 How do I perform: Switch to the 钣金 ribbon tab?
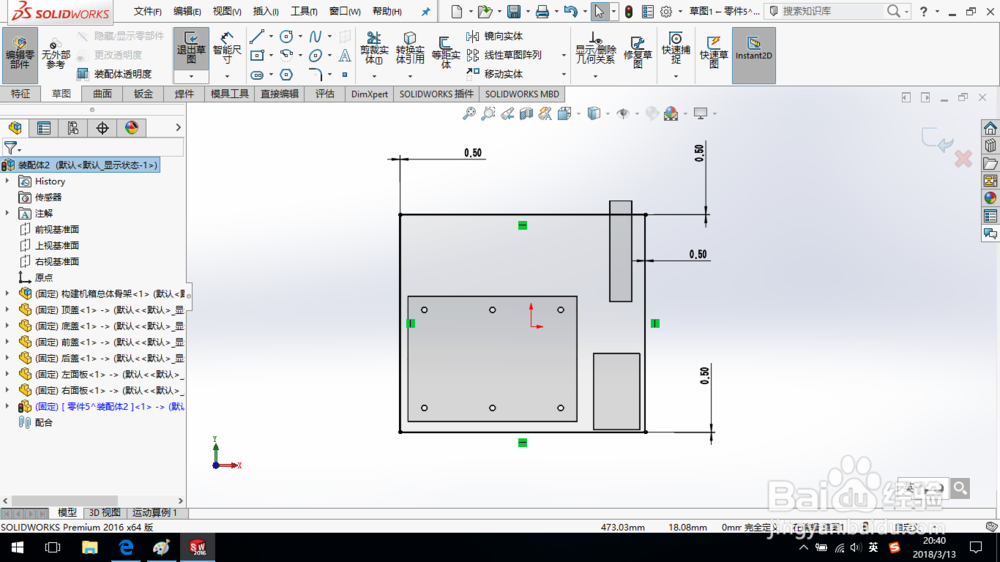pyautogui.click(x=143, y=94)
